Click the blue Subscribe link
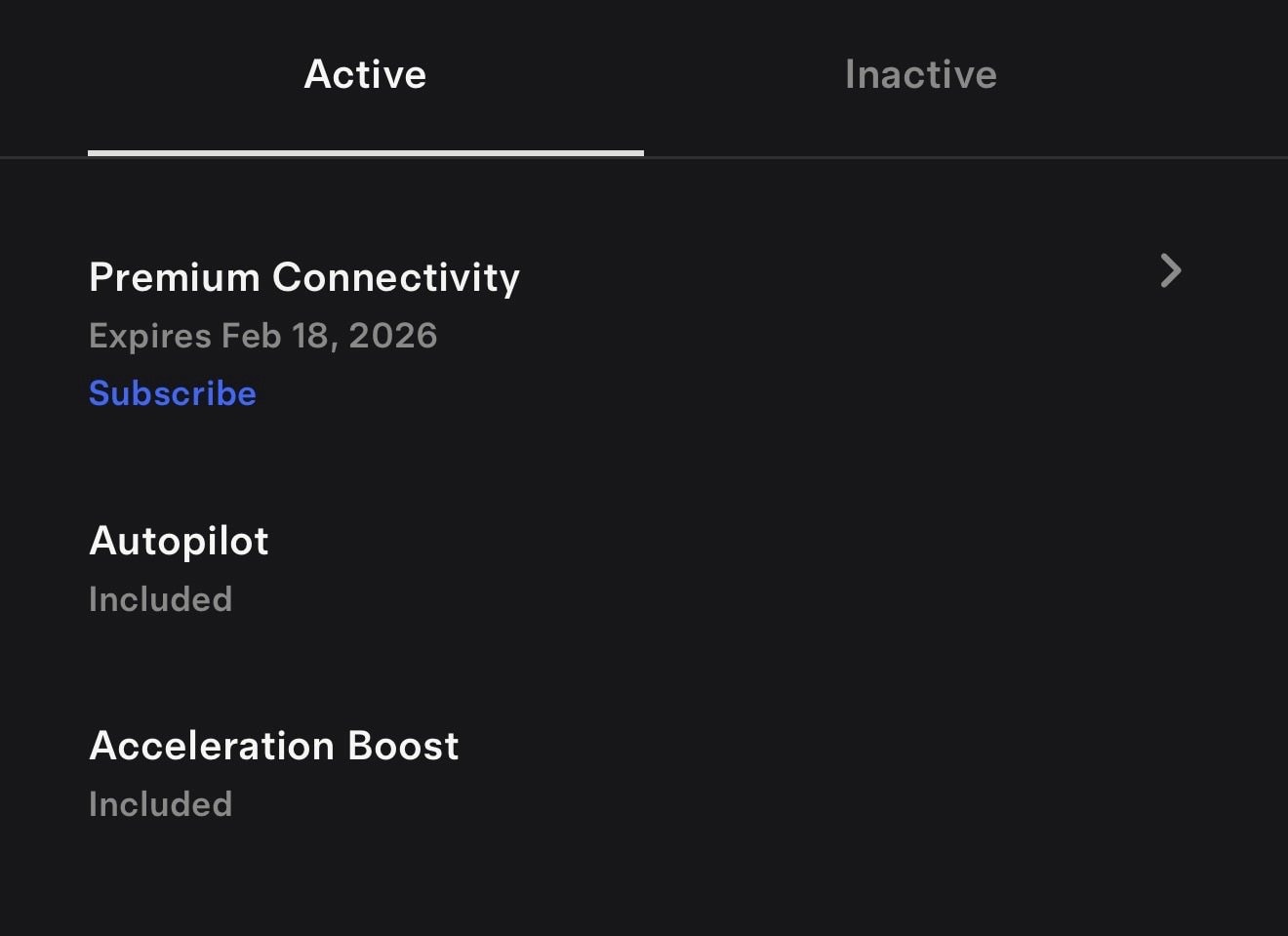 coord(173,393)
